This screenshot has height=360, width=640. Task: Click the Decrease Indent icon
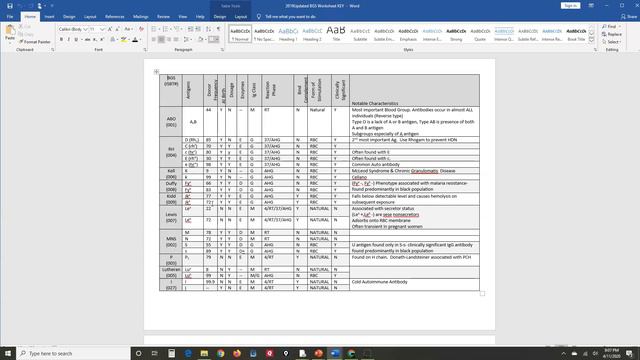190,29
